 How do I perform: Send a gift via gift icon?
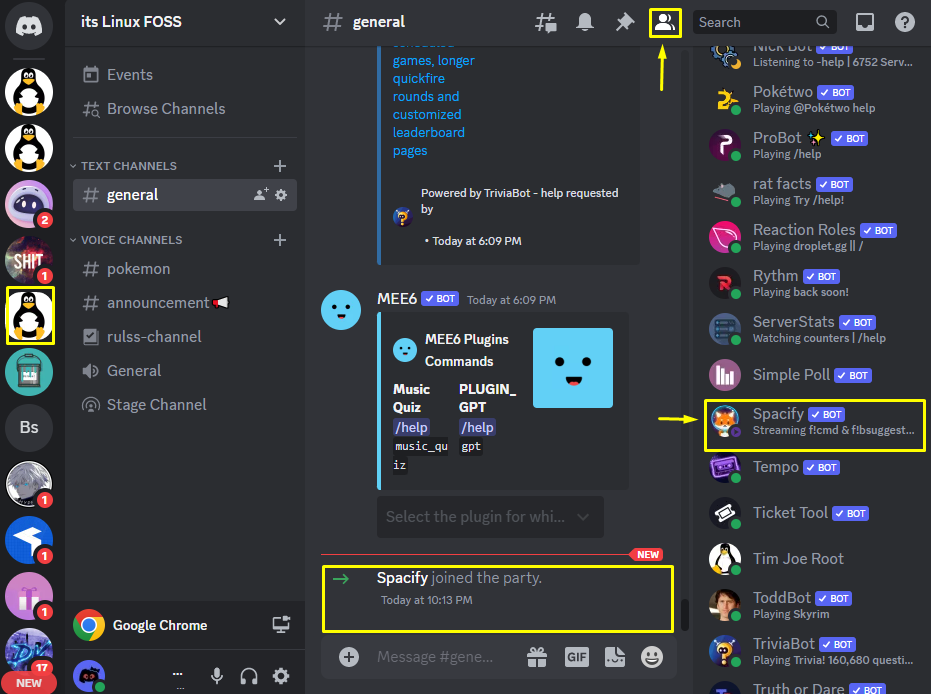point(537,657)
